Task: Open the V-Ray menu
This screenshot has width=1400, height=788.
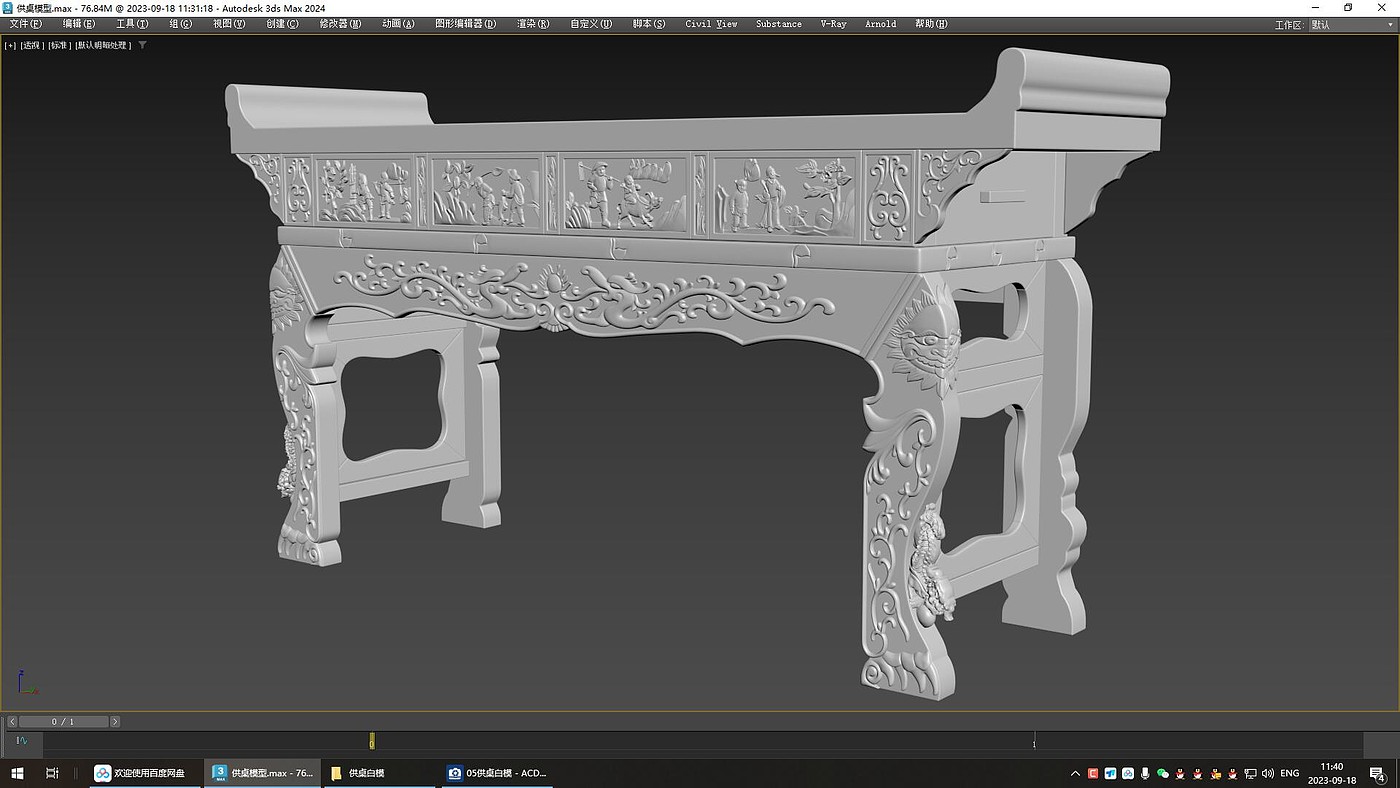Action: coord(832,24)
